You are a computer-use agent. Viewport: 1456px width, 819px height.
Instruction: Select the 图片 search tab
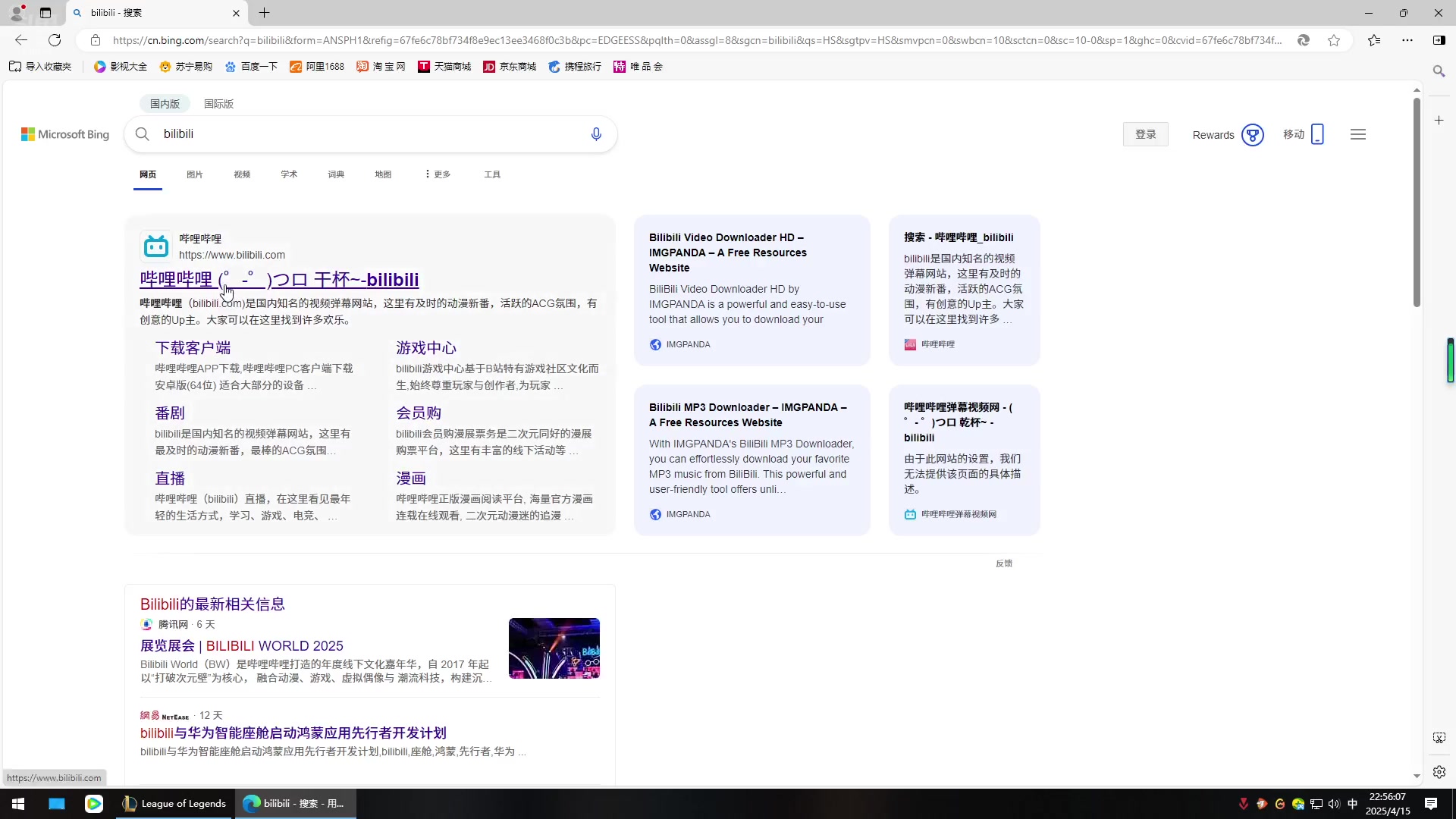point(195,174)
